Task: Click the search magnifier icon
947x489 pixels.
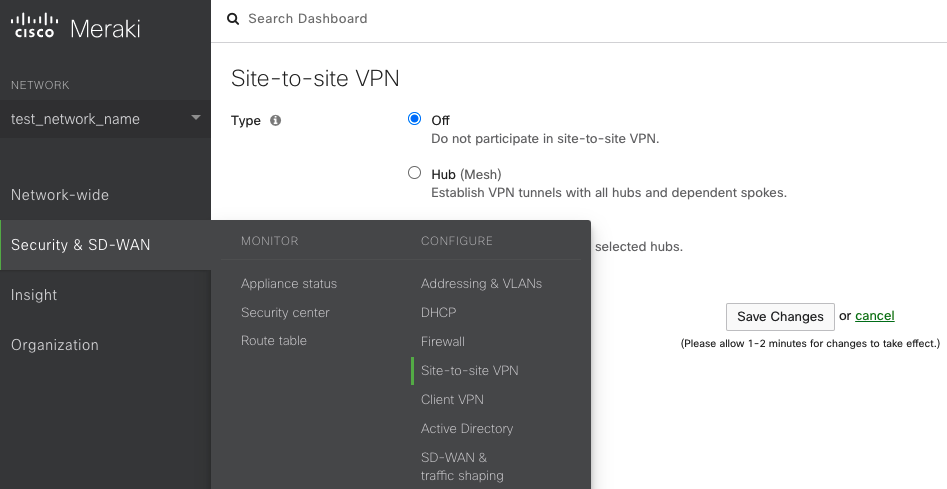Action: (233, 18)
